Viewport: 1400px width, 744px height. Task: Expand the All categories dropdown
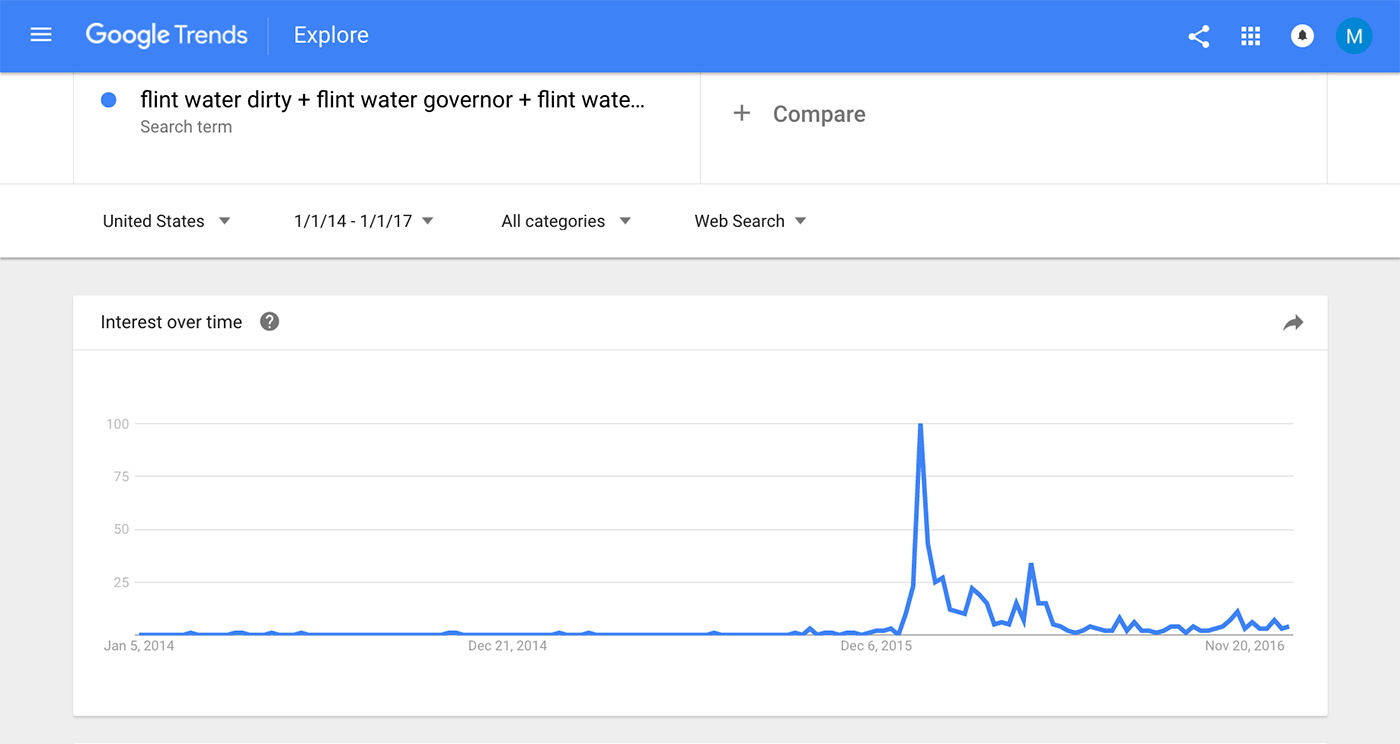point(566,221)
